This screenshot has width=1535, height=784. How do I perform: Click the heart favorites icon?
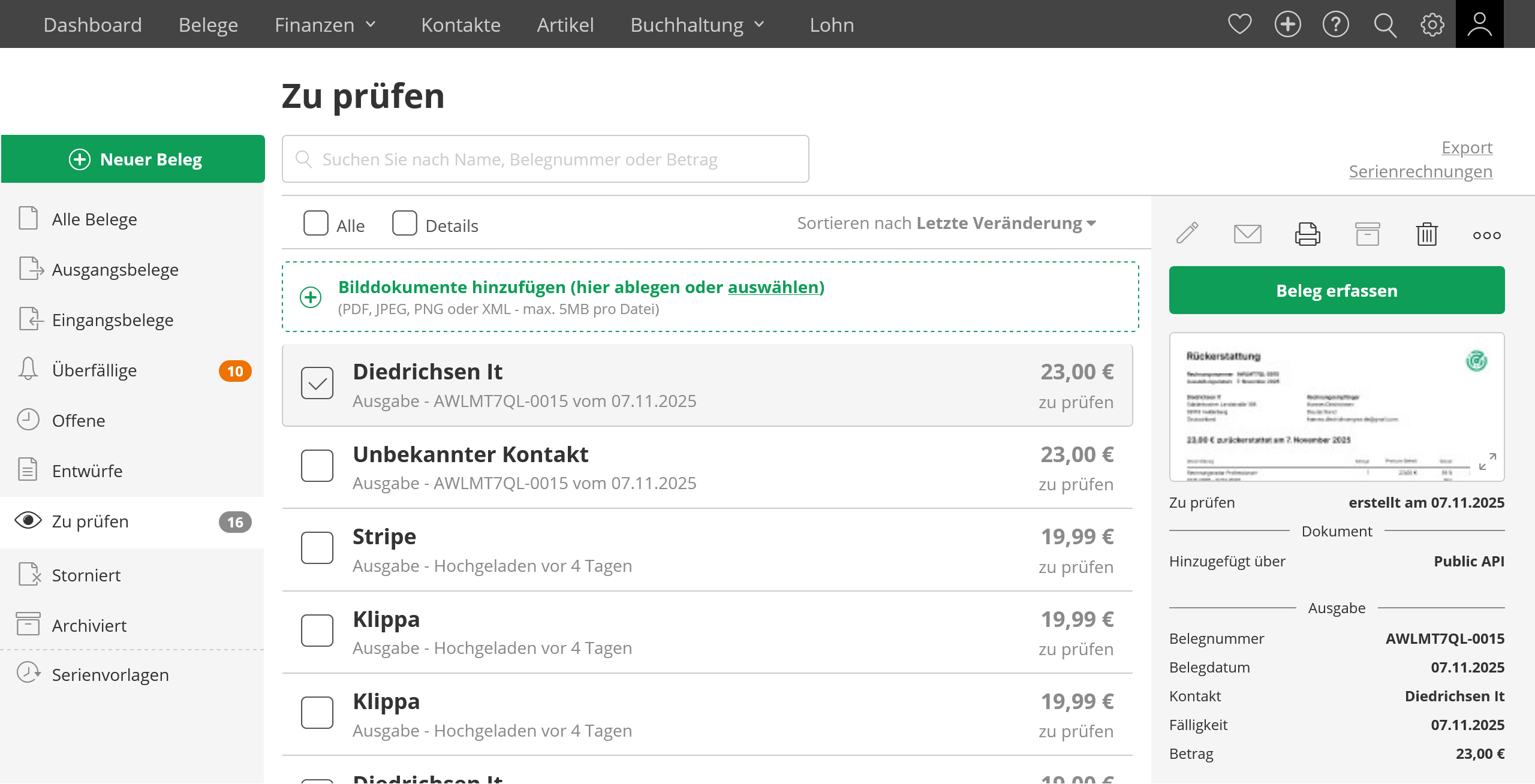(x=1239, y=25)
